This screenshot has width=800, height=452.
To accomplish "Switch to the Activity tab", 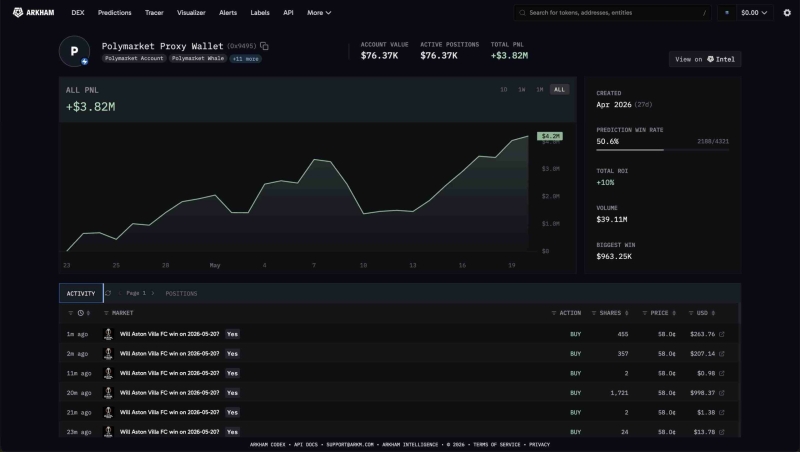I will 81,293.
